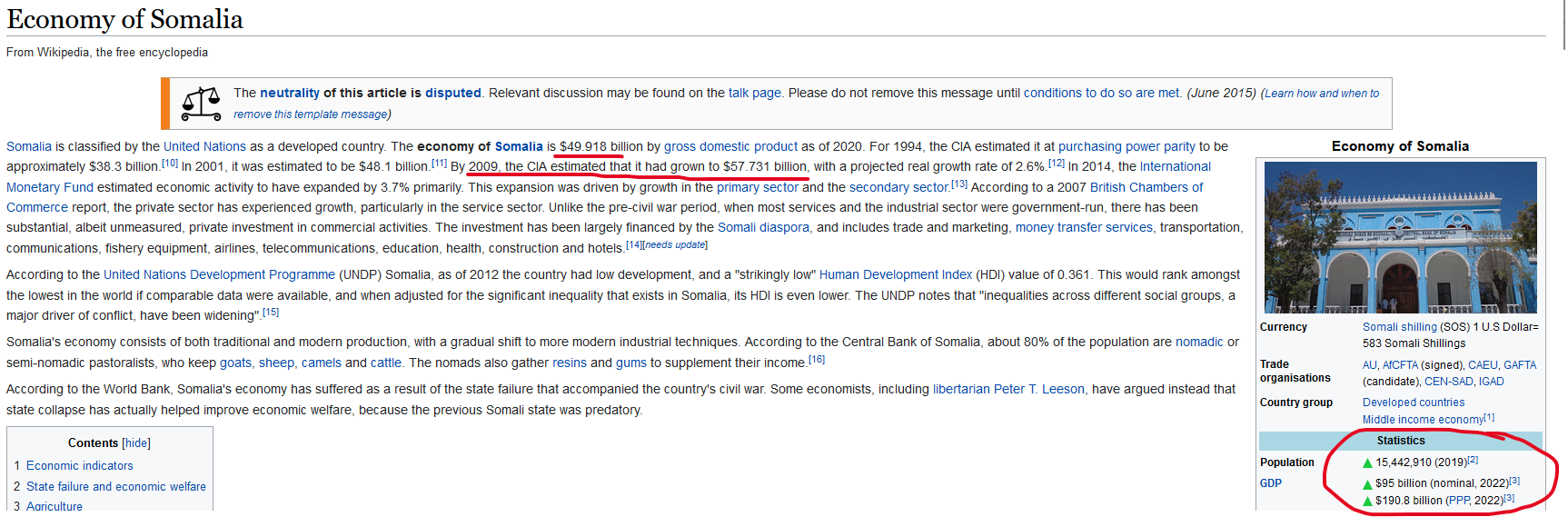Jump to State failure and economic welfare

(x=115, y=487)
